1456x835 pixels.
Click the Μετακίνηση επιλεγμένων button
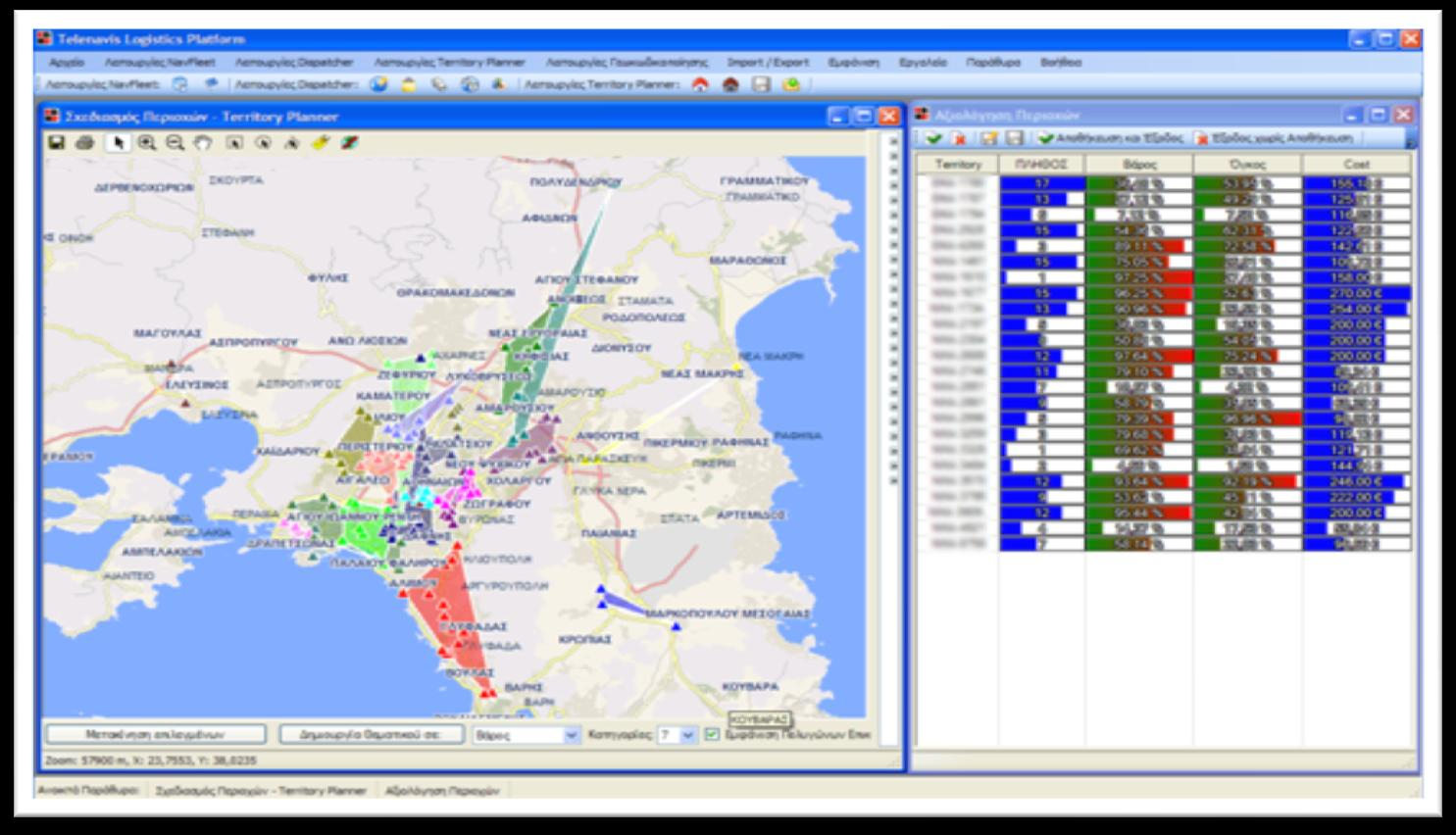[x=156, y=734]
